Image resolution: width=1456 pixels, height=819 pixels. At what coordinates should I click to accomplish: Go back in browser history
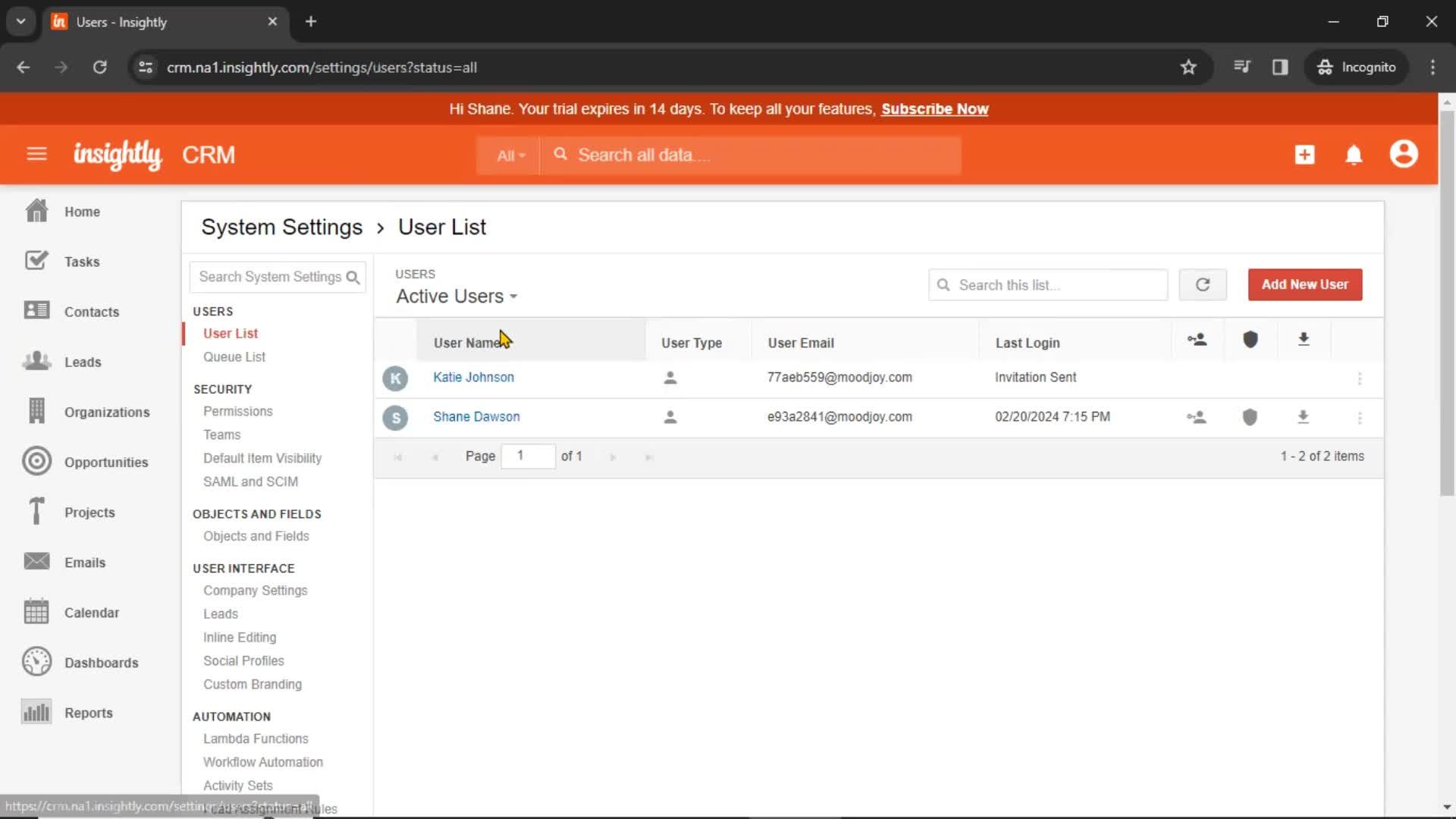pyautogui.click(x=24, y=67)
